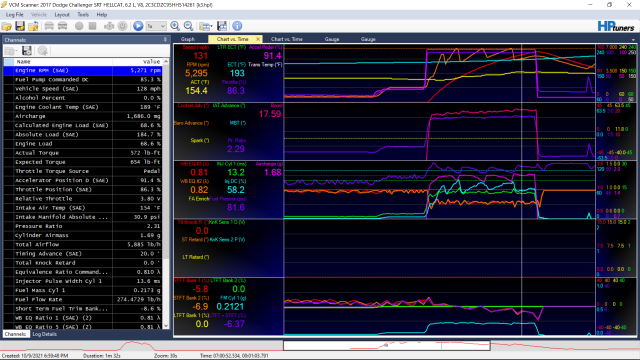The image size is (640, 360).
Task: Open the Log Details tab
Action: [44, 334]
